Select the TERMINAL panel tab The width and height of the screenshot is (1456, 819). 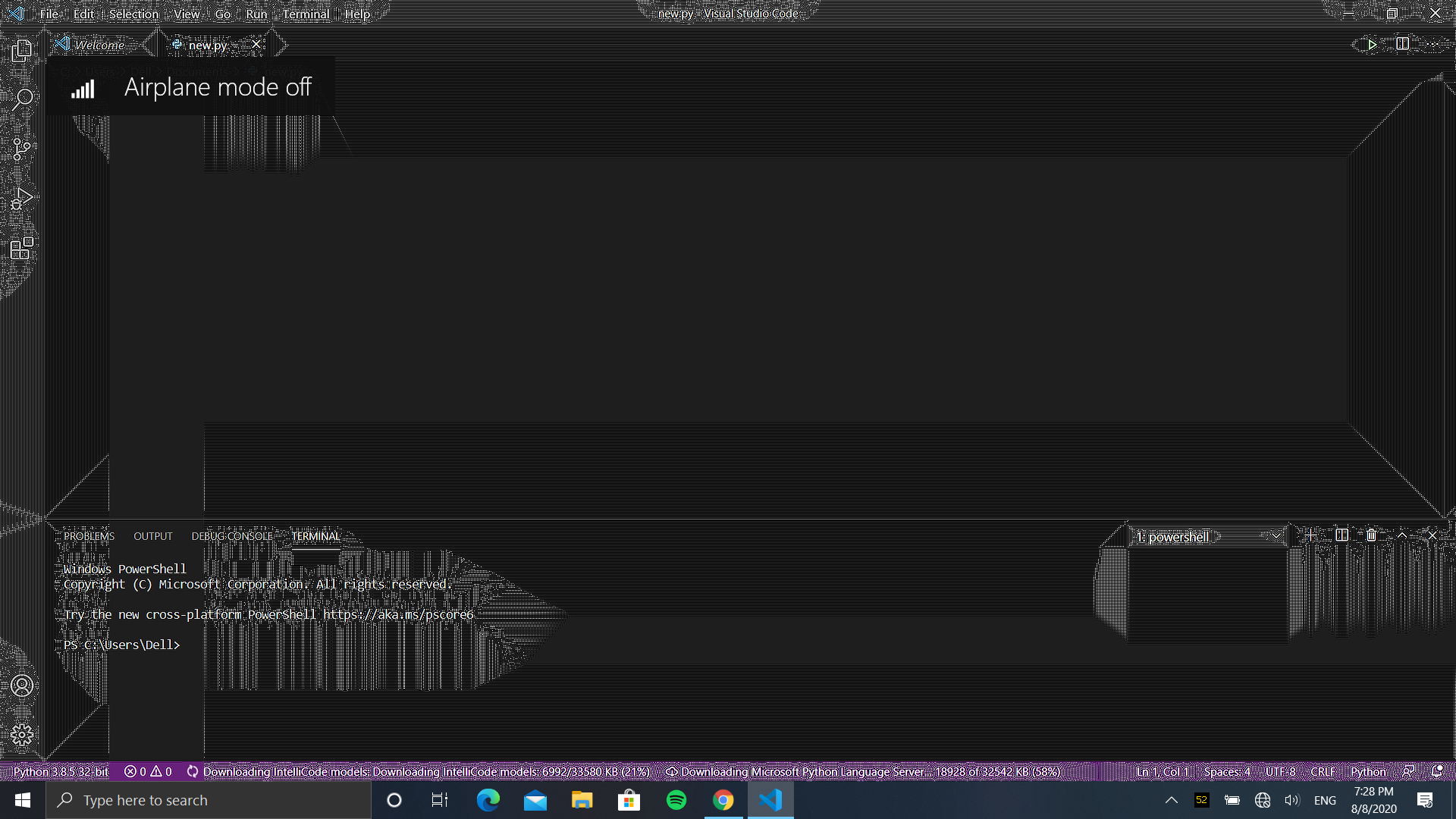315,536
